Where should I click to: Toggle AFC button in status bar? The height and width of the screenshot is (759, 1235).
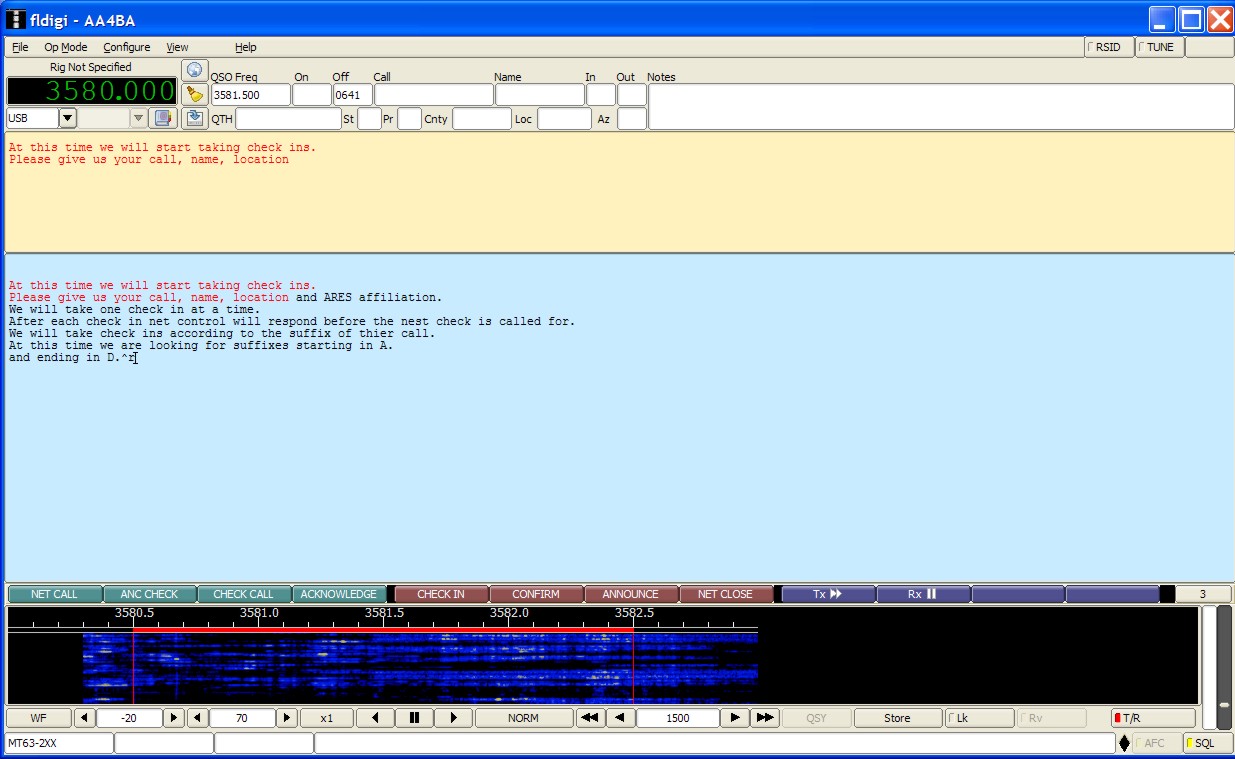1157,743
